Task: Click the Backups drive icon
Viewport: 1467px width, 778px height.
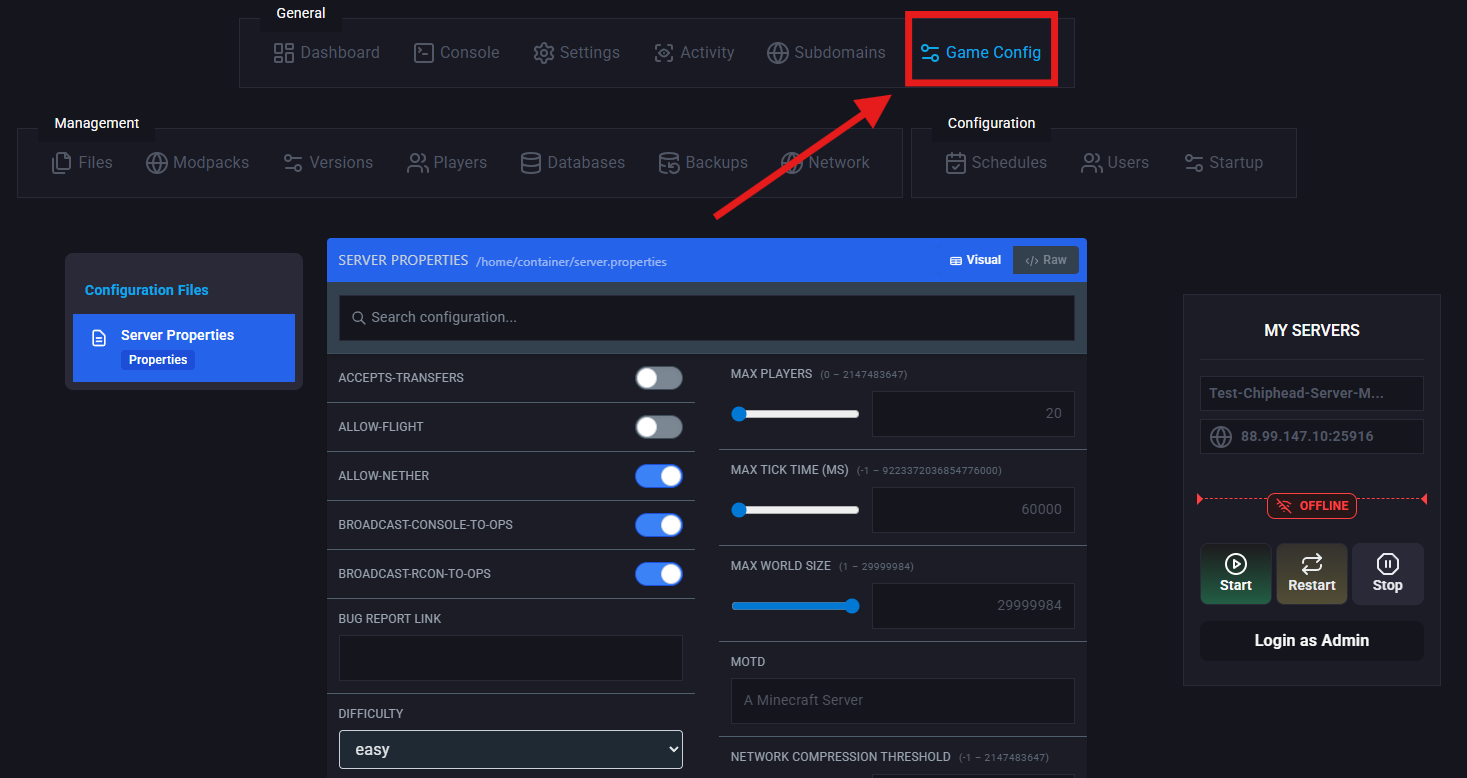Action: point(669,163)
